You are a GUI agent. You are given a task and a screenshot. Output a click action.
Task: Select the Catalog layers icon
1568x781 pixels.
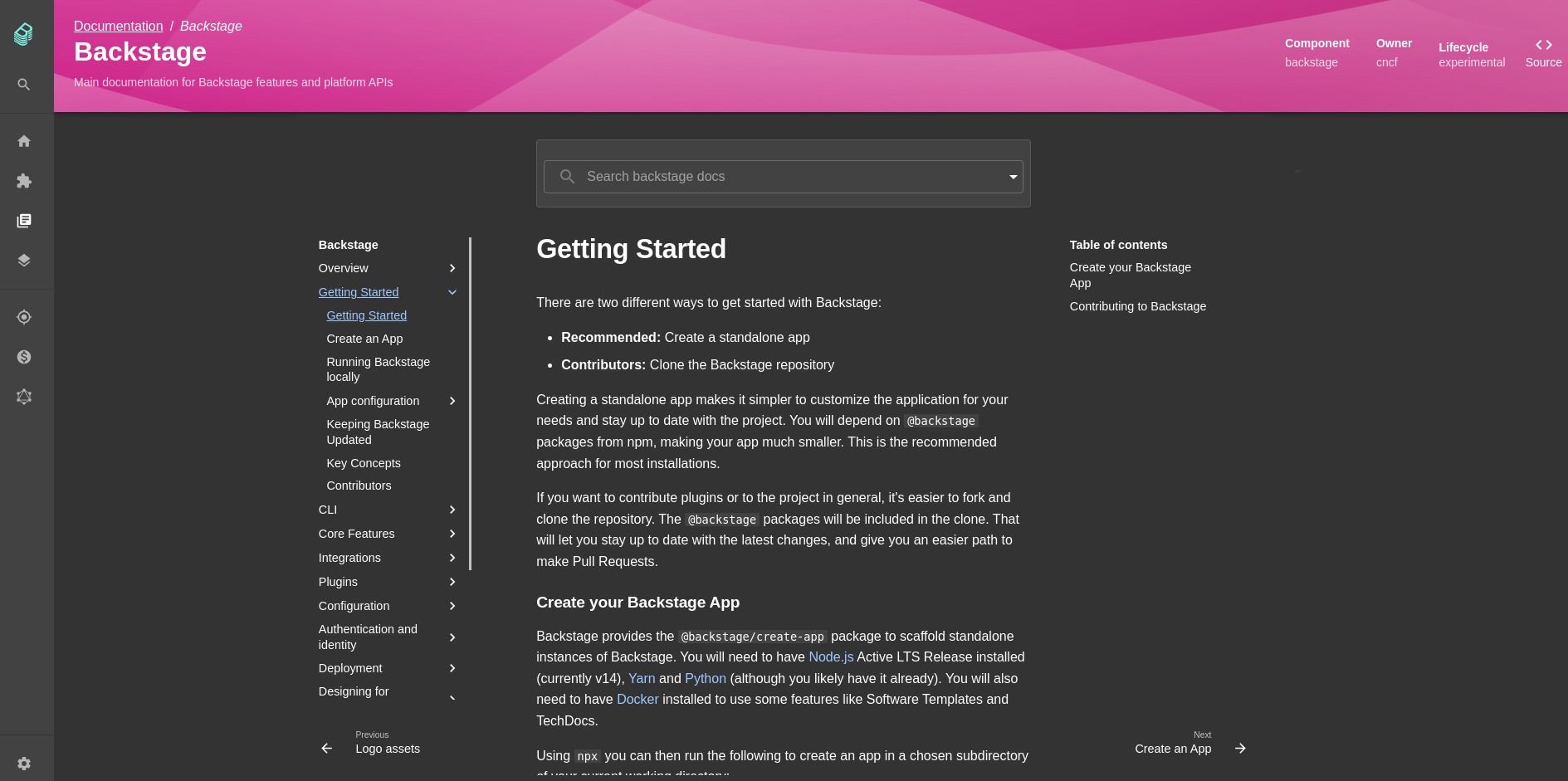(23, 260)
